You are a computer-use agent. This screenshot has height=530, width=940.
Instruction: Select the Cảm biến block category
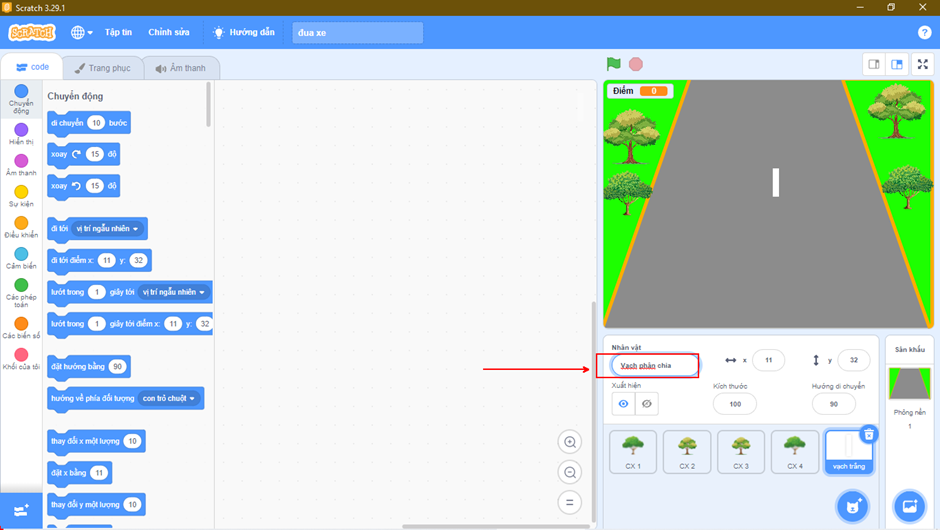pos(21,259)
